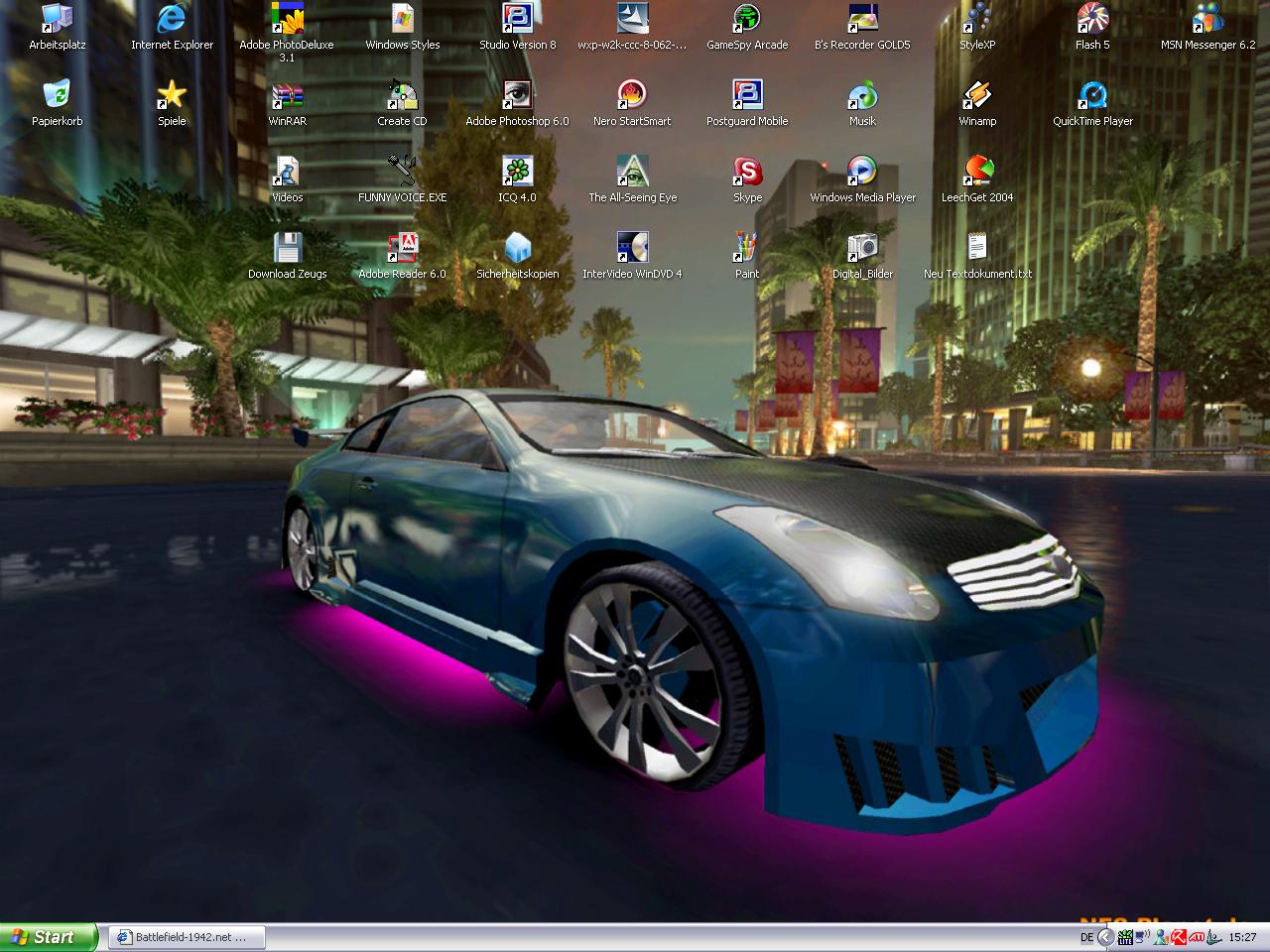Click the red antivirus tray icon
Viewport: 1270px width, 952px height.
pos(1179,937)
